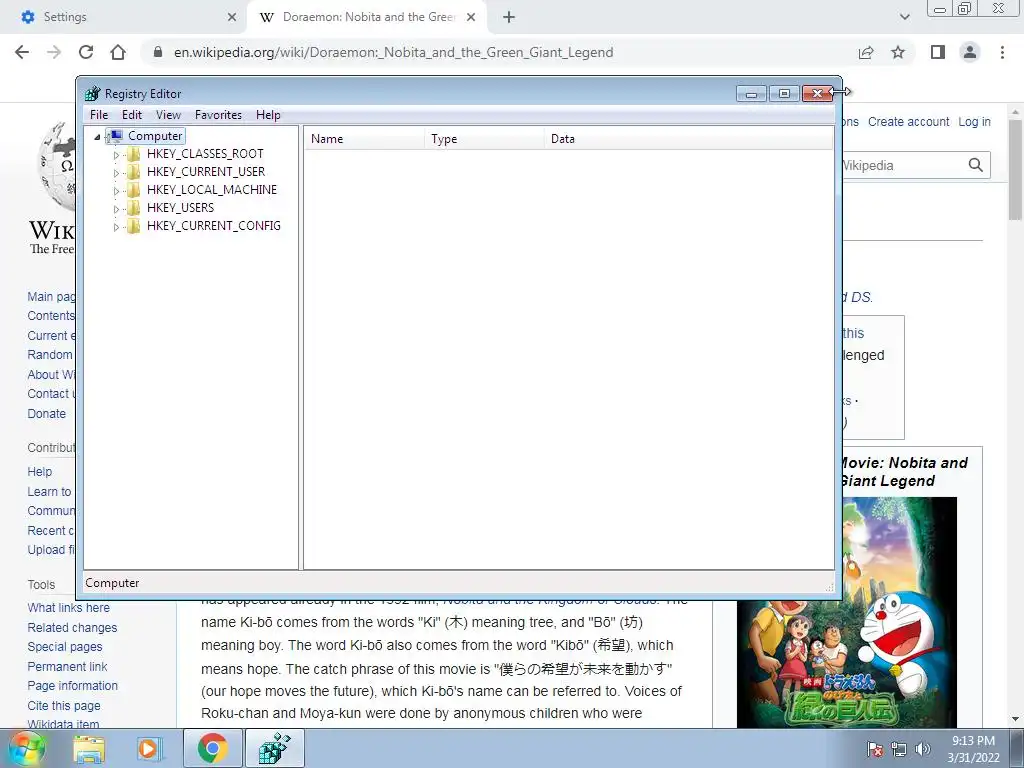This screenshot has width=1024, height=768.
Task: Select HKEY_LOCAL_MACHINE key label
Action: [212, 190]
